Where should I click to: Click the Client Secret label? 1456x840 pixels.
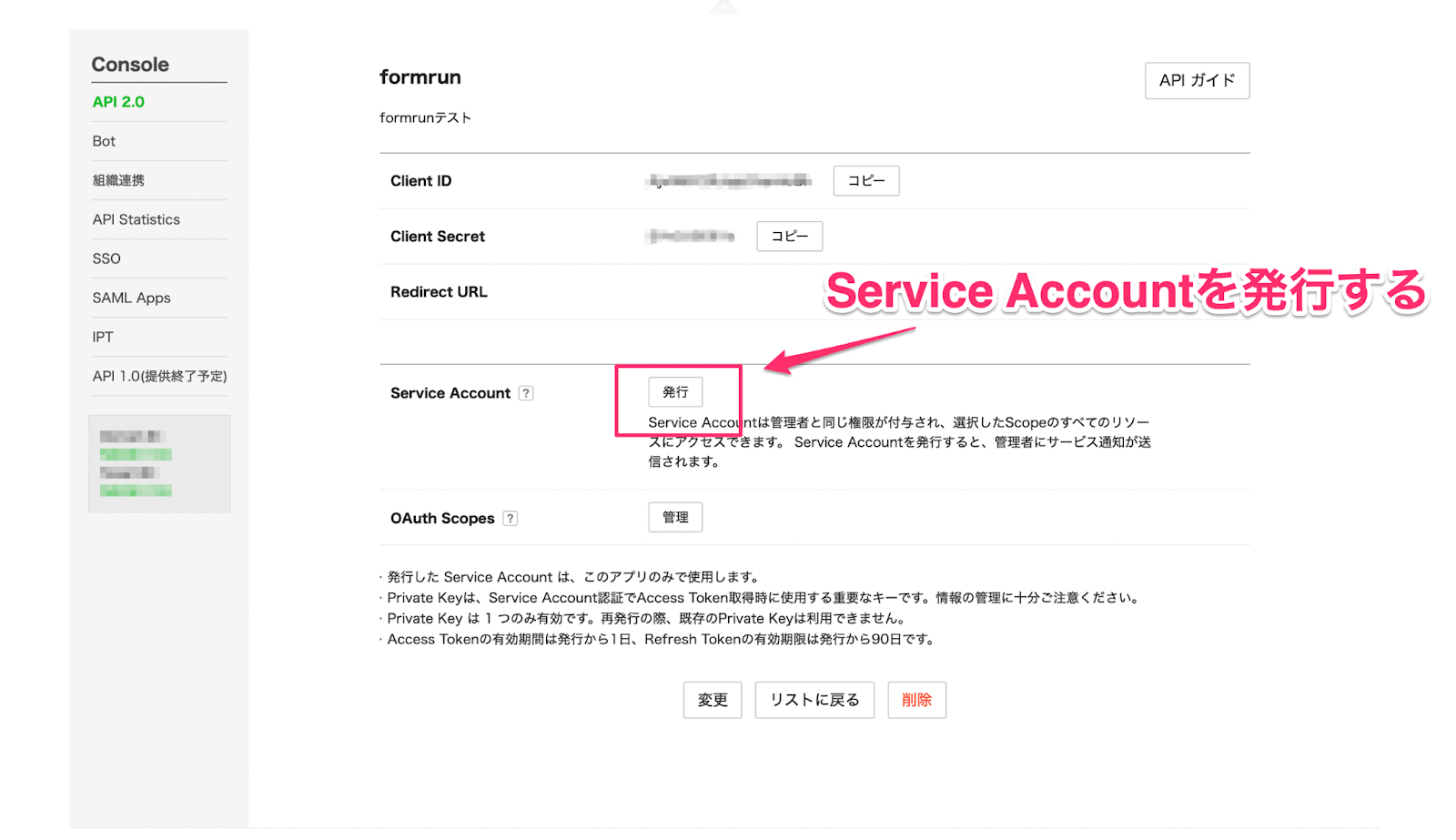pyautogui.click(x=438, y=237)
